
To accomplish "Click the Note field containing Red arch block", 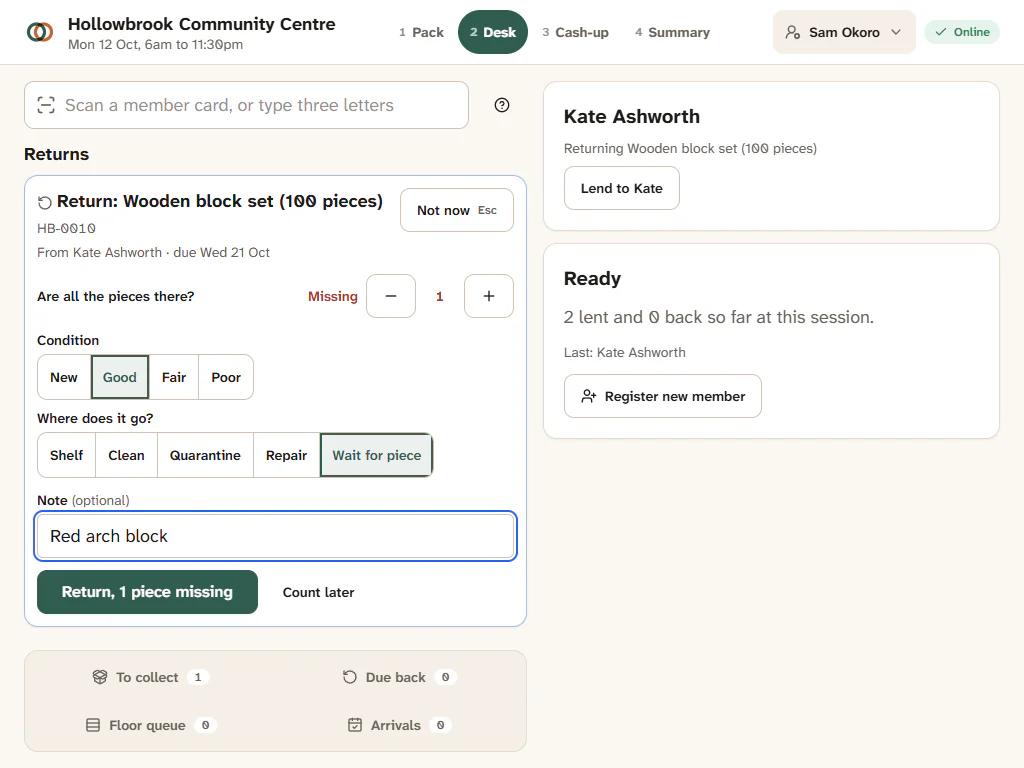I will click(x=276, y=536).
